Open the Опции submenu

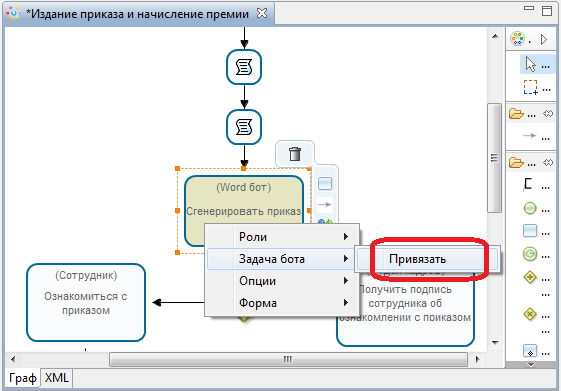pyautogui.click(x=282, y=281)
